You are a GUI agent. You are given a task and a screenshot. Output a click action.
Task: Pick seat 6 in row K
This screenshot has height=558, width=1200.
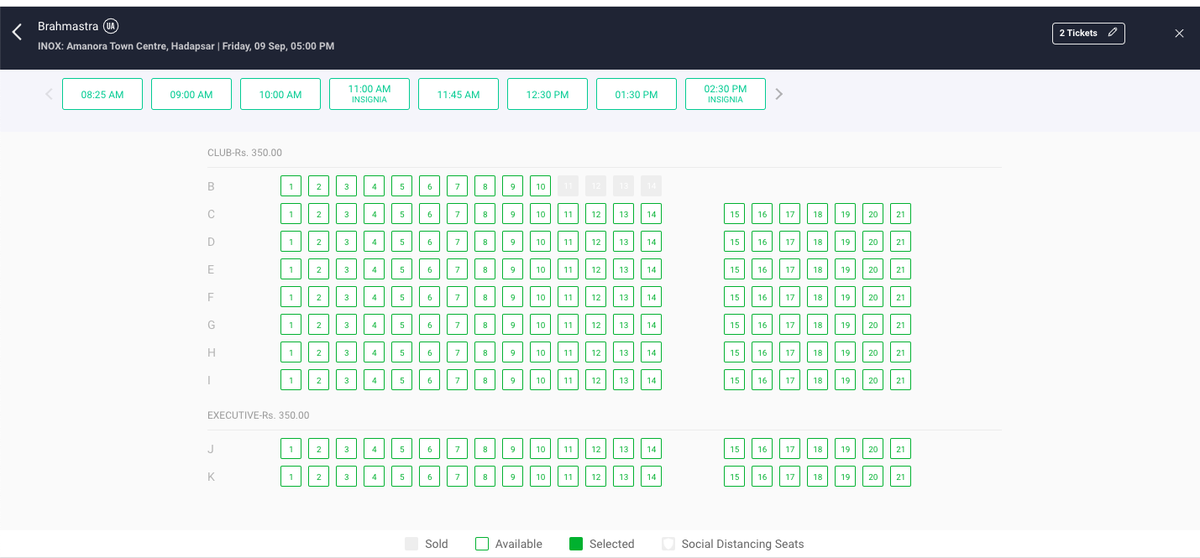[429, 477]
